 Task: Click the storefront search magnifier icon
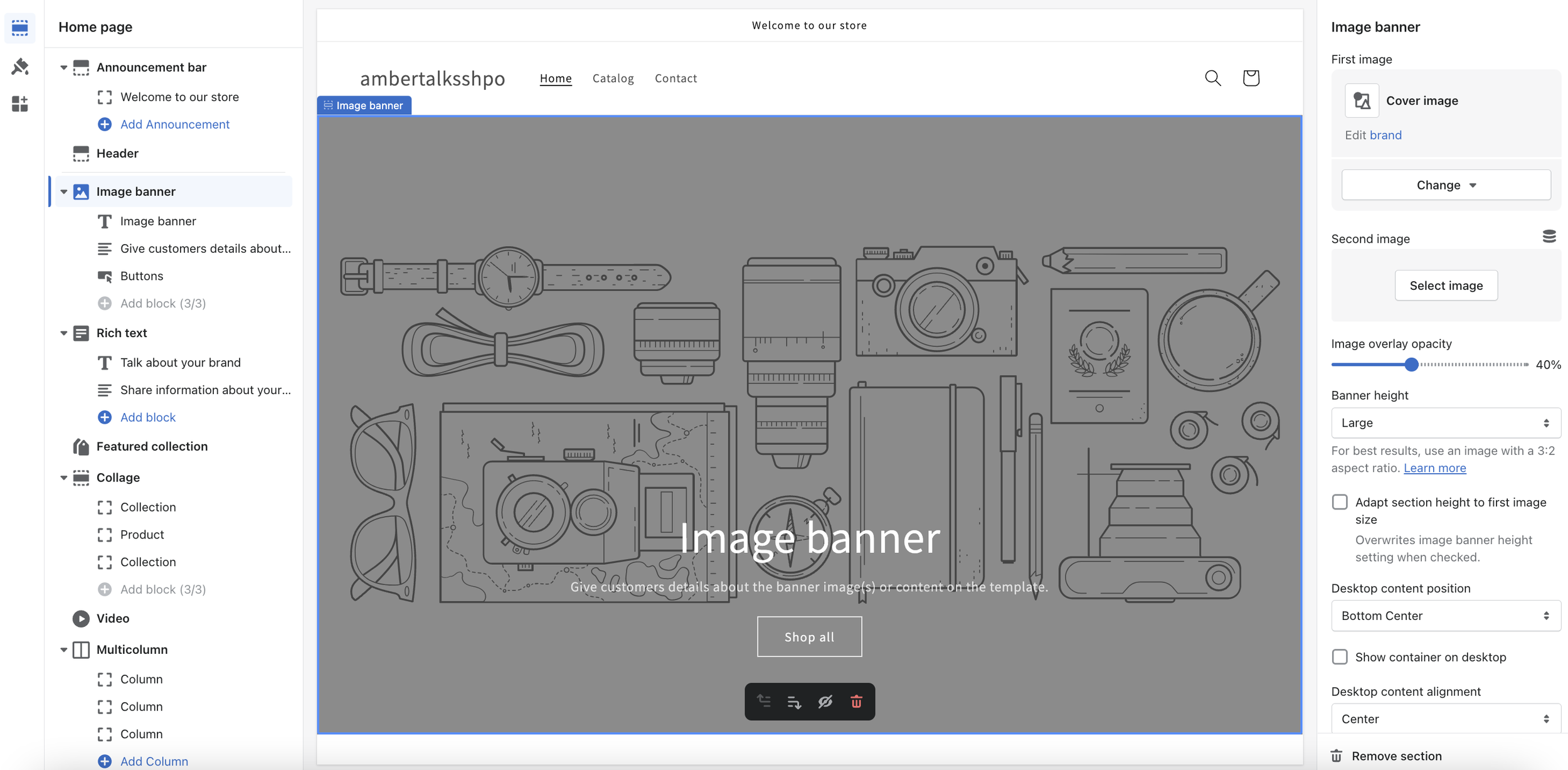click(x=1212, y=78)
